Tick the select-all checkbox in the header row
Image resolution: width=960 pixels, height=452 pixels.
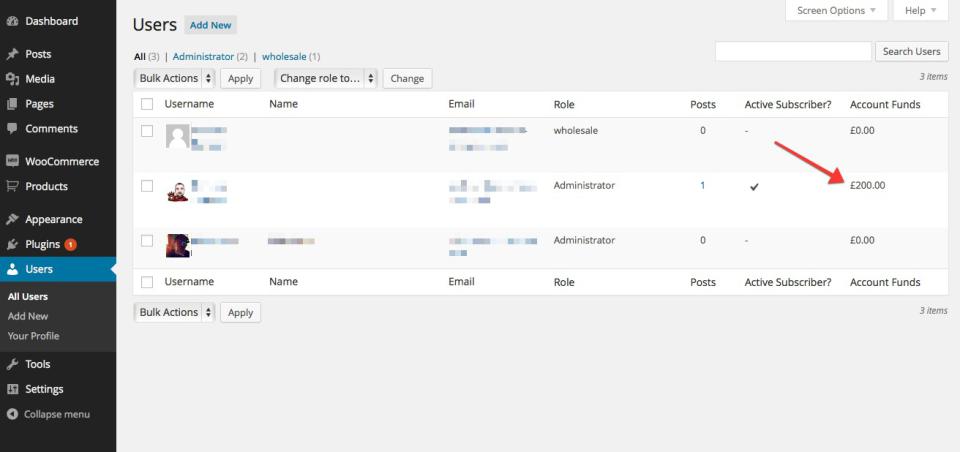pyautogui.click(x=147, y=104)
